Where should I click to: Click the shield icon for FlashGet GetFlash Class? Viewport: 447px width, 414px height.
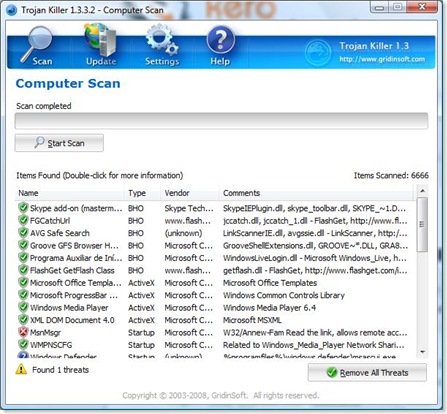[23, 270]
